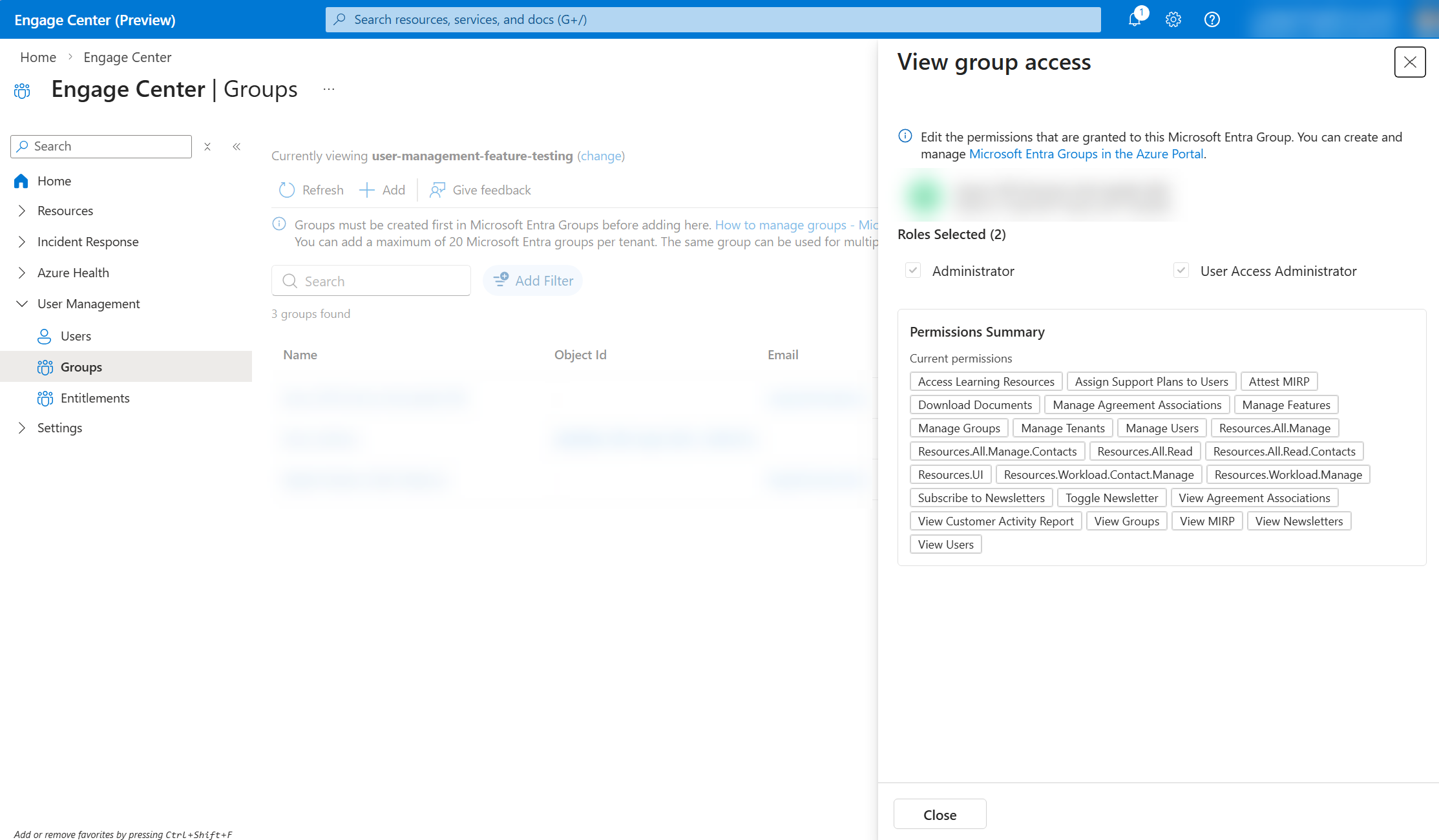1439x840 pixels.
Task: Click the Refresh circular arrow icon
Action: pyautogui.click(x=287, y=190)
